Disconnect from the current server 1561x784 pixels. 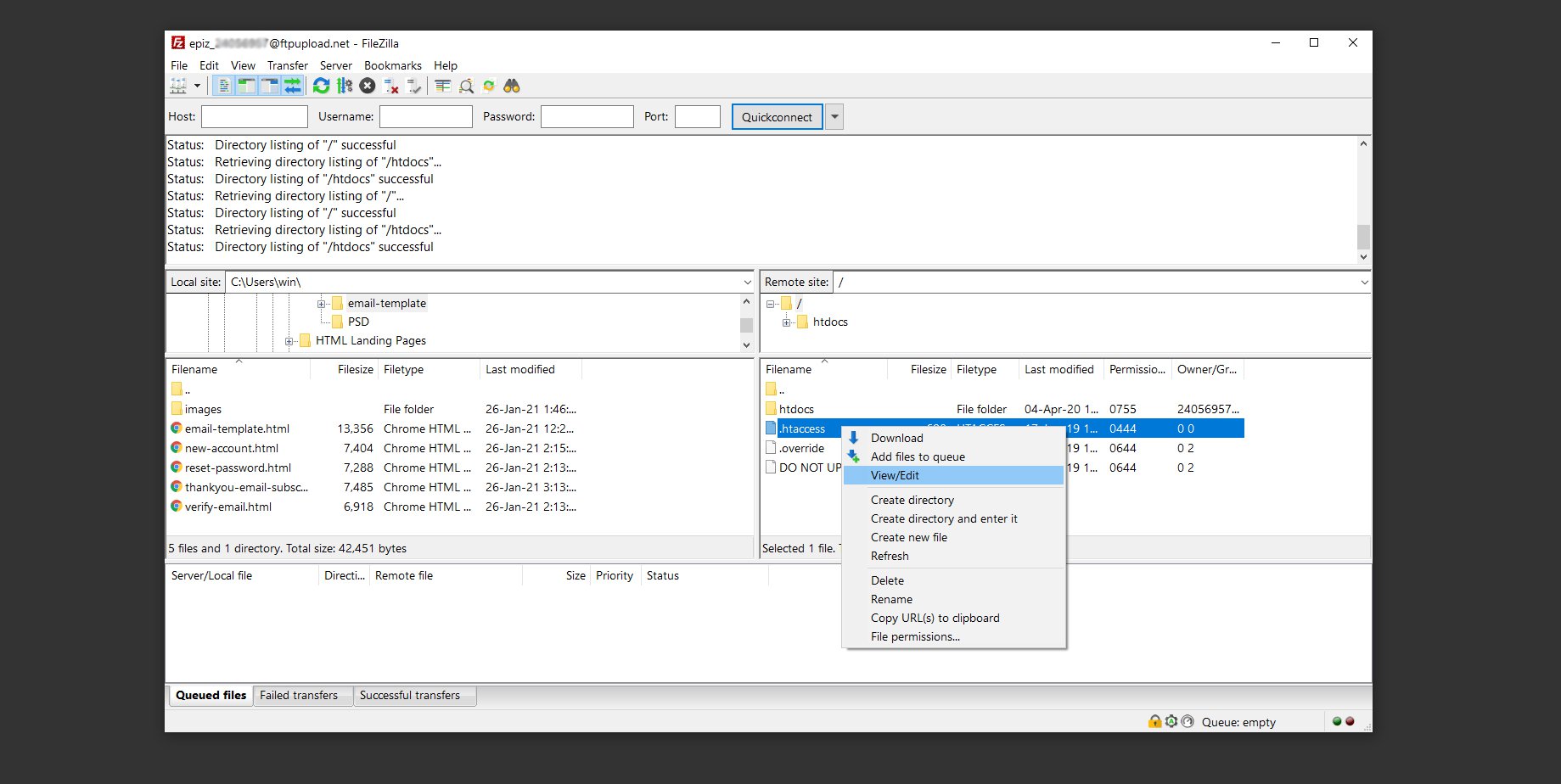390,86
